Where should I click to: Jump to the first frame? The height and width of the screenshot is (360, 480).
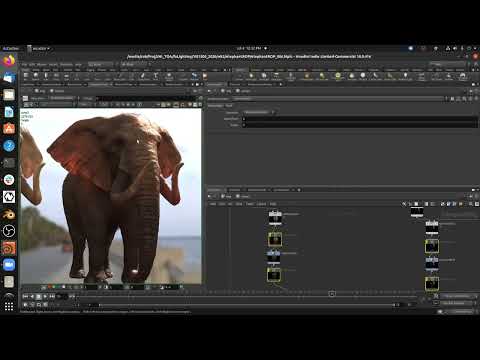coord(25,296)
